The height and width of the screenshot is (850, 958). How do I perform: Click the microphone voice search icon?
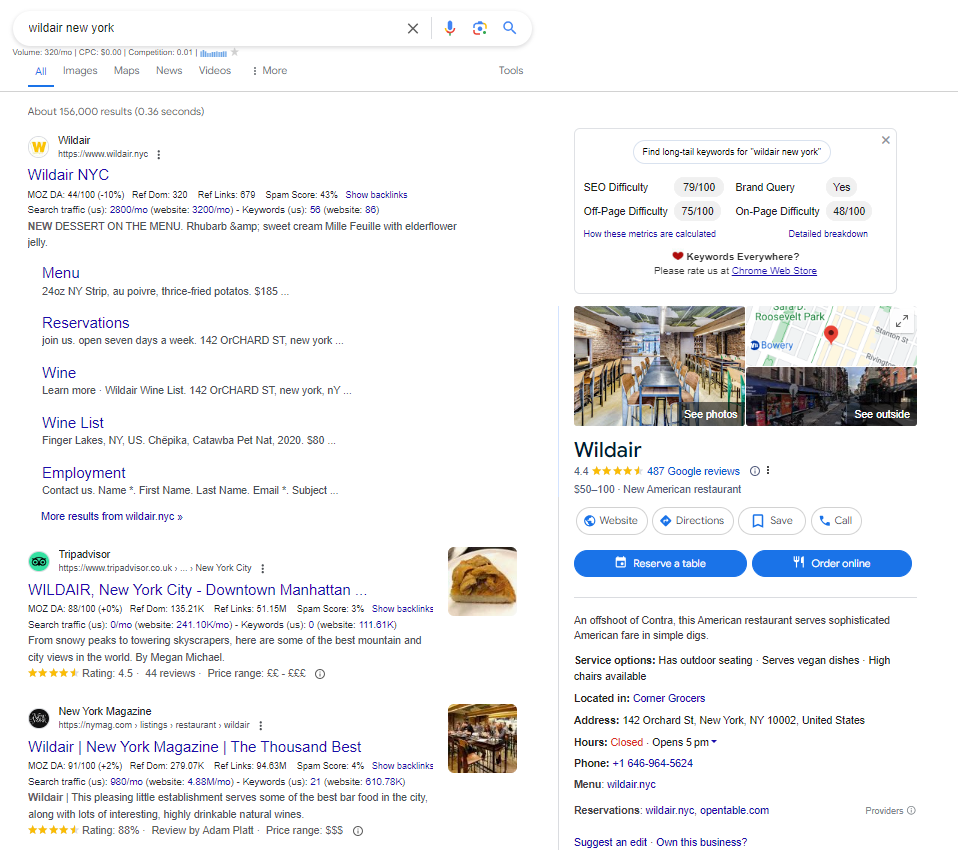click(x=449, y=28)
